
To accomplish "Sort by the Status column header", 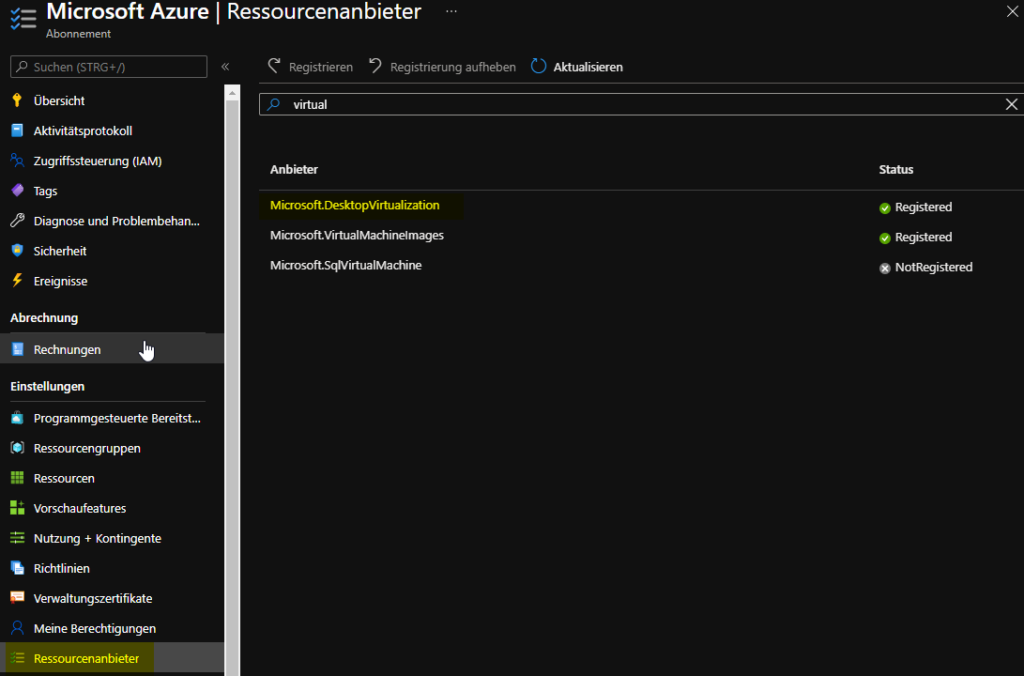I will (x=896, y=169).
